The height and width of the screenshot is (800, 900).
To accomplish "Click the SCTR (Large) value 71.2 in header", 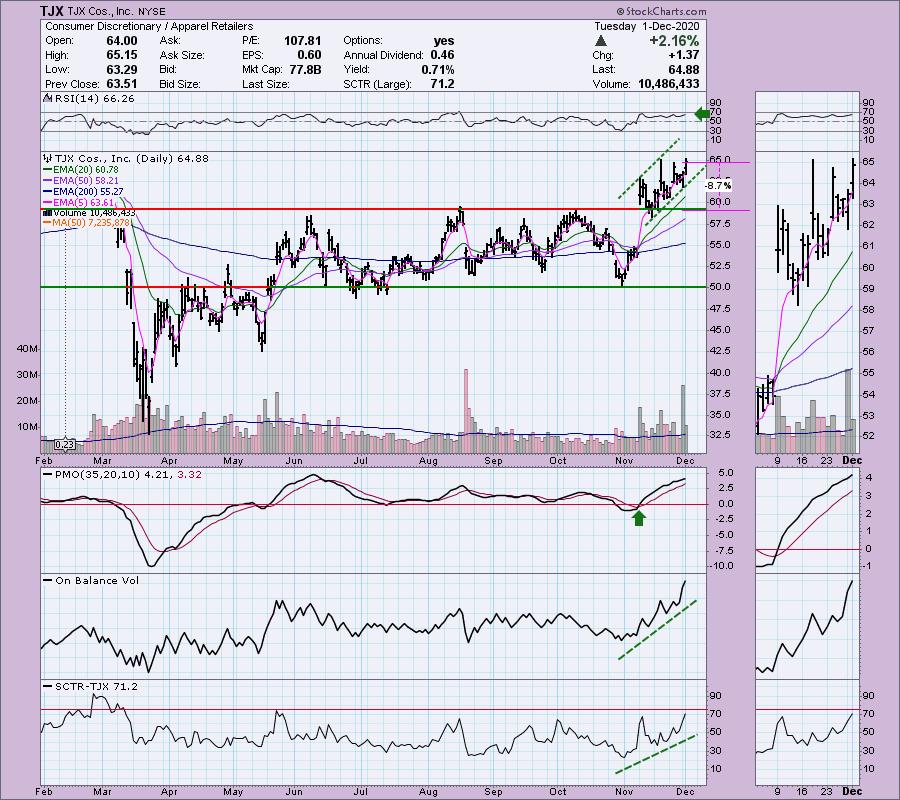I will coord(442,84).
